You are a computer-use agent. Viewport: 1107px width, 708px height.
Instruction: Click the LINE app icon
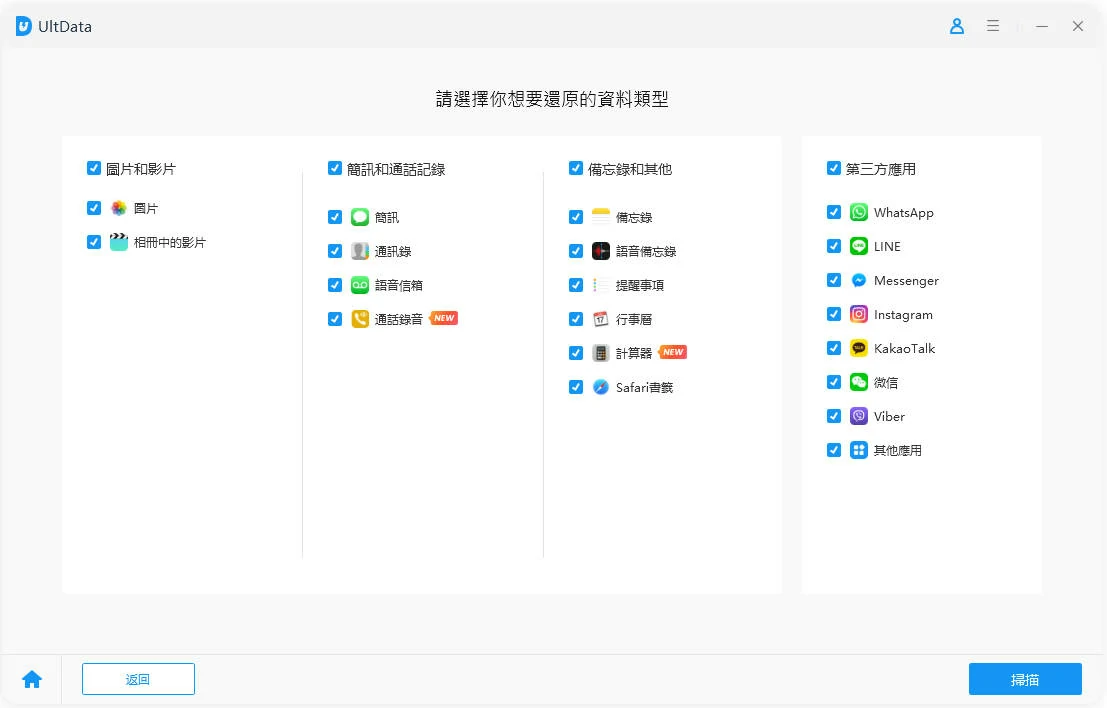858,247
